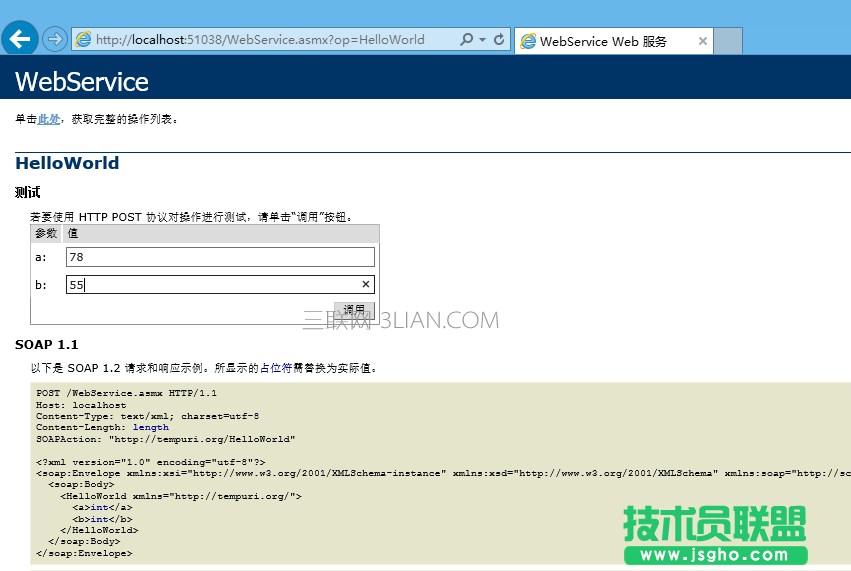Click the 'b:' parameter label
The image size is (851, 571).
(x=41, y=285)
